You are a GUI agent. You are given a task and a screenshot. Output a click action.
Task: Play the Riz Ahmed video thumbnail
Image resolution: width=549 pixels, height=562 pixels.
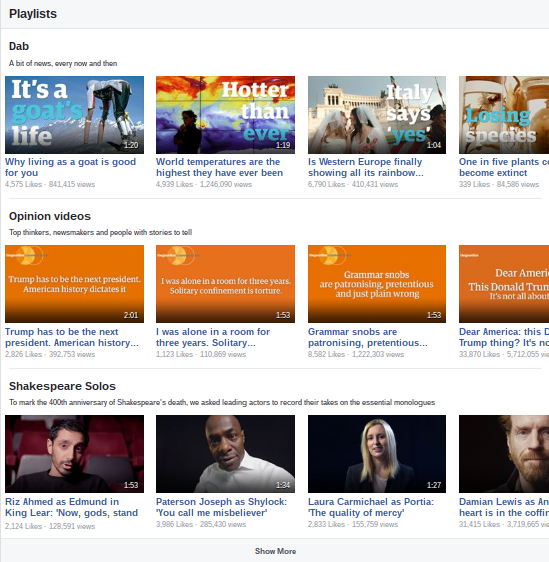coord(75,454)
